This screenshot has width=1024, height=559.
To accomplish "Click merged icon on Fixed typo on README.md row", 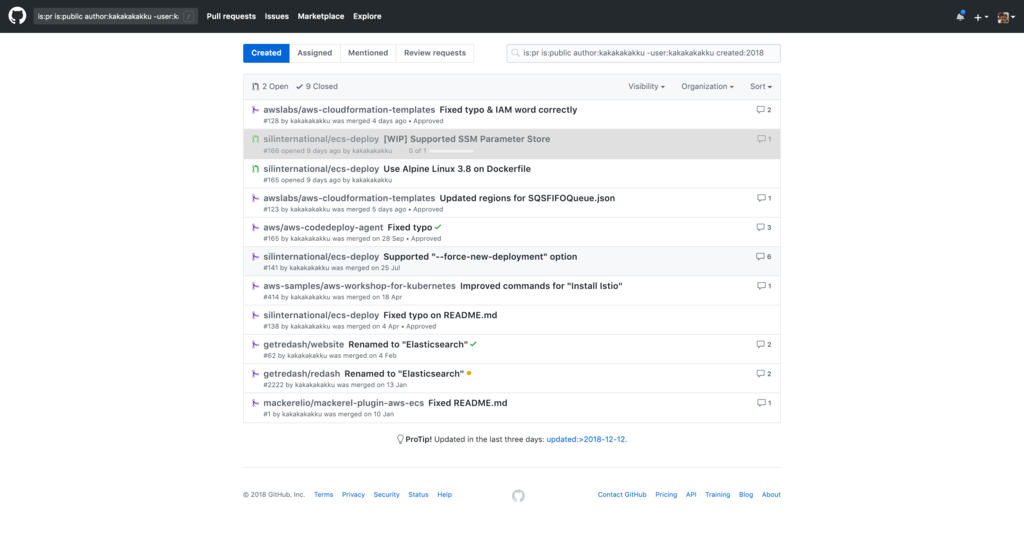I will pyautogui.click(x=255, y=315).
